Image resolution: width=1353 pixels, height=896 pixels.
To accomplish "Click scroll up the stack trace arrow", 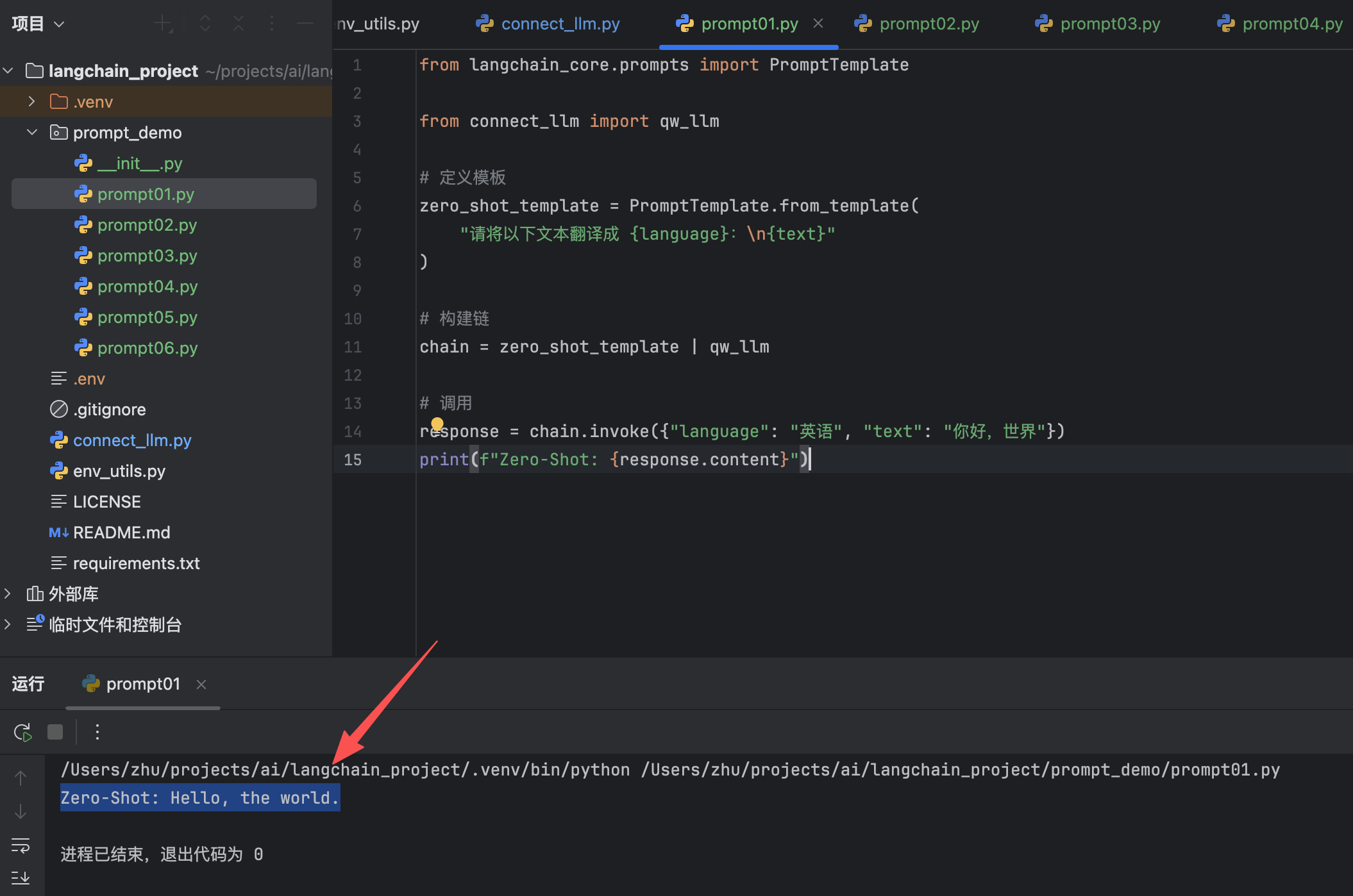I will point(21,778).
